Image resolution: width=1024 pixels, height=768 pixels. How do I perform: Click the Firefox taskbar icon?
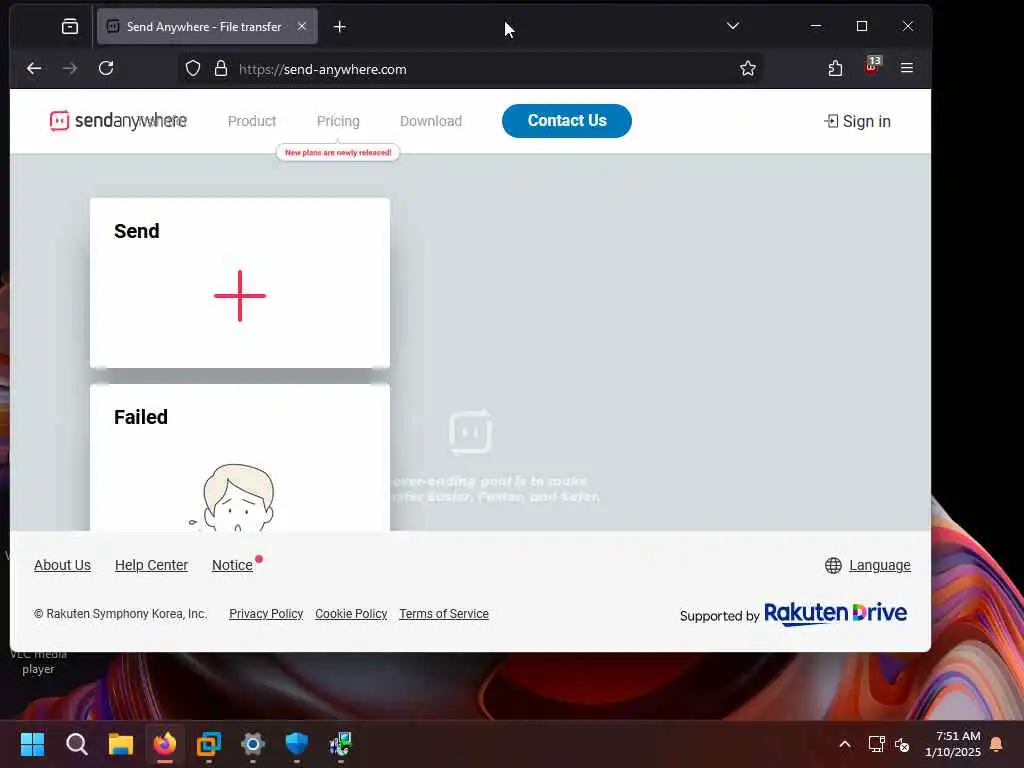click(165, 744)
